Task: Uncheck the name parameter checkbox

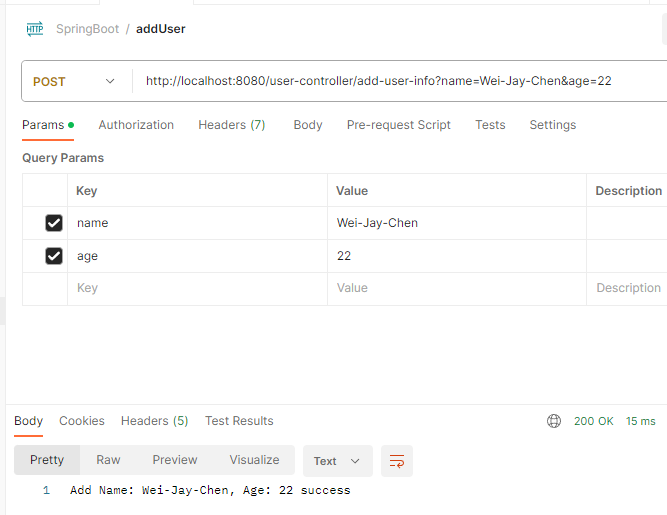Action: tap(54, 223)
